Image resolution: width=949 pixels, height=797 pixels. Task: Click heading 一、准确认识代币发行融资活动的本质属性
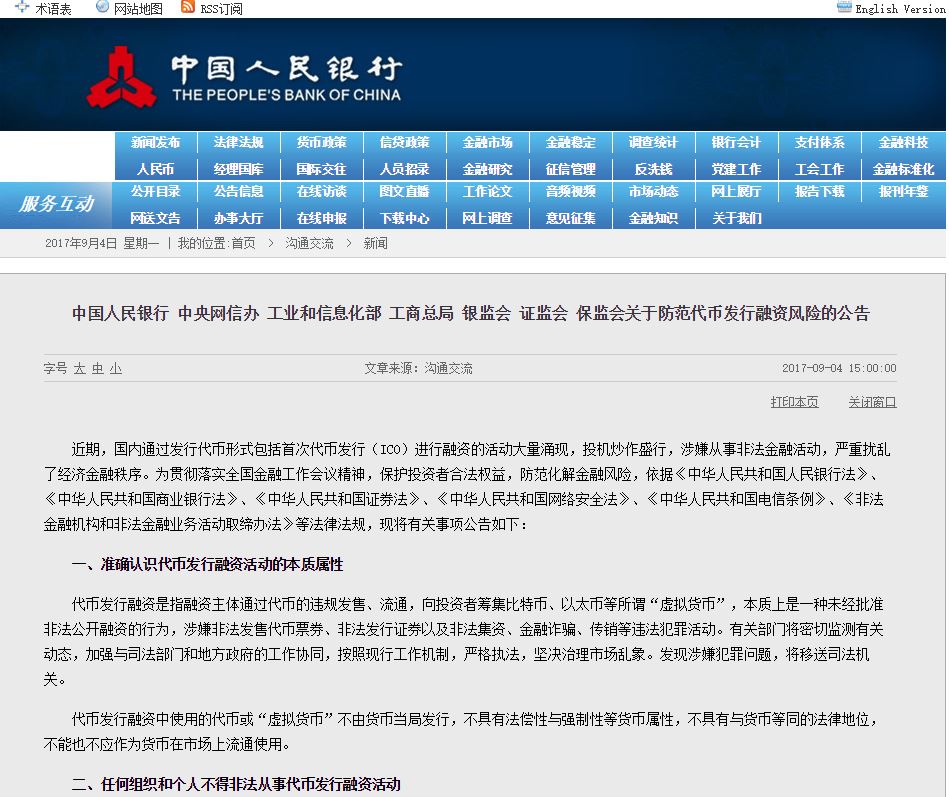207,565
